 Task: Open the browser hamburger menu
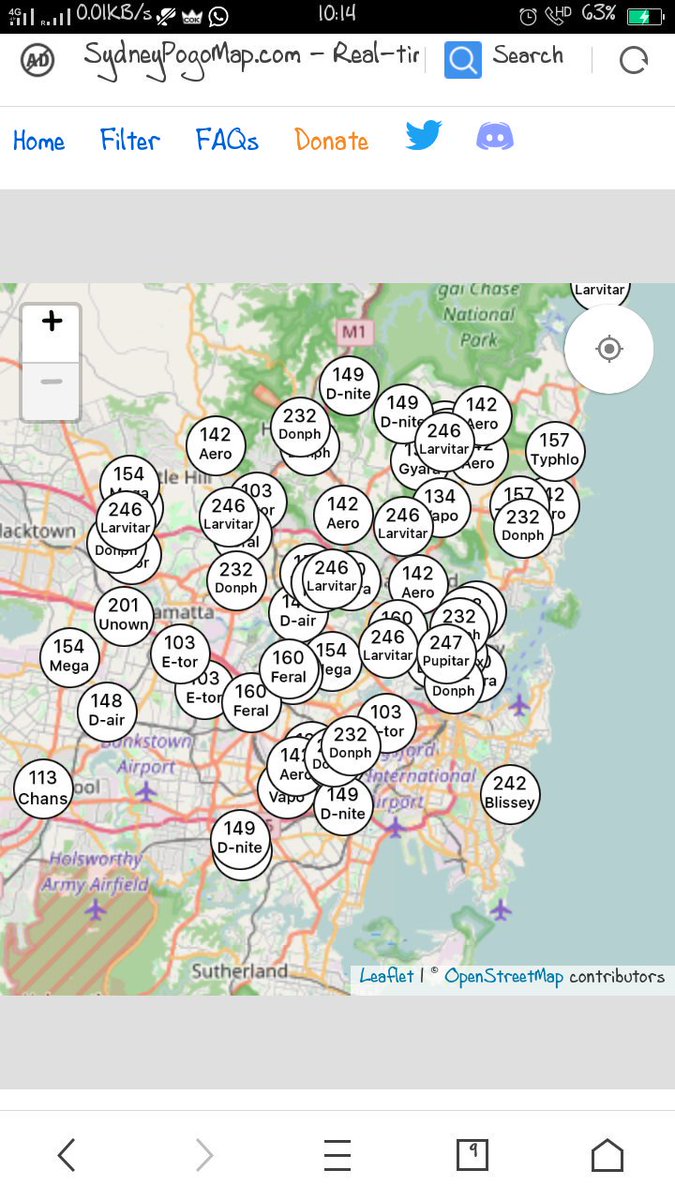tap(337, 1155)
